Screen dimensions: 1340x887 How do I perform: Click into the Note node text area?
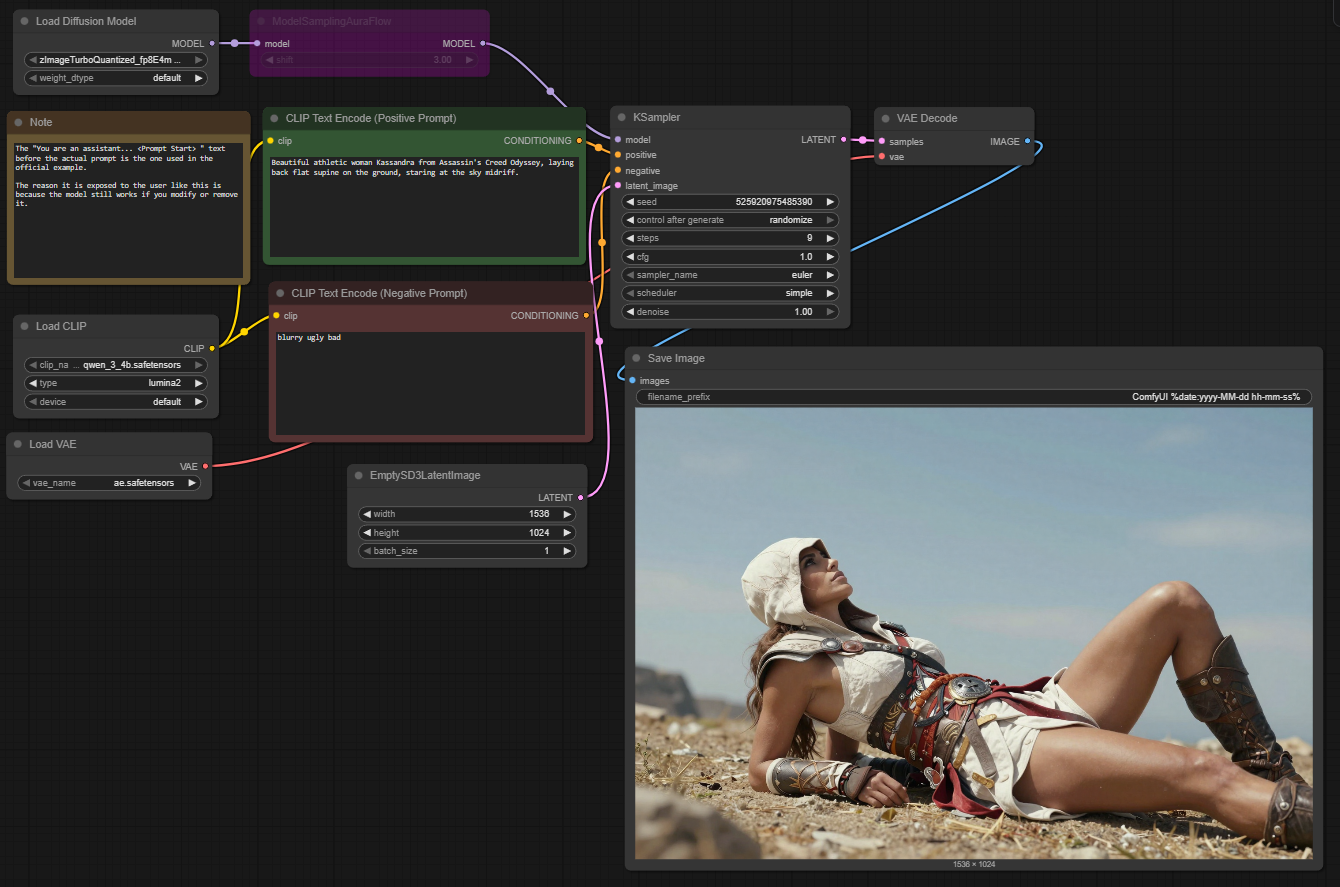(128, 208)
